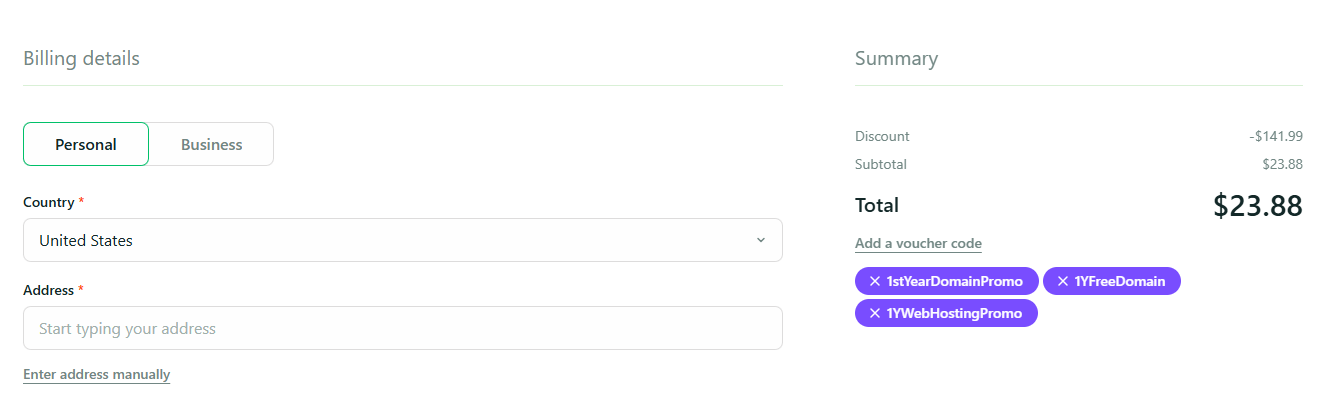
Task: Switch to Business billing type
Action: [211, 144]
